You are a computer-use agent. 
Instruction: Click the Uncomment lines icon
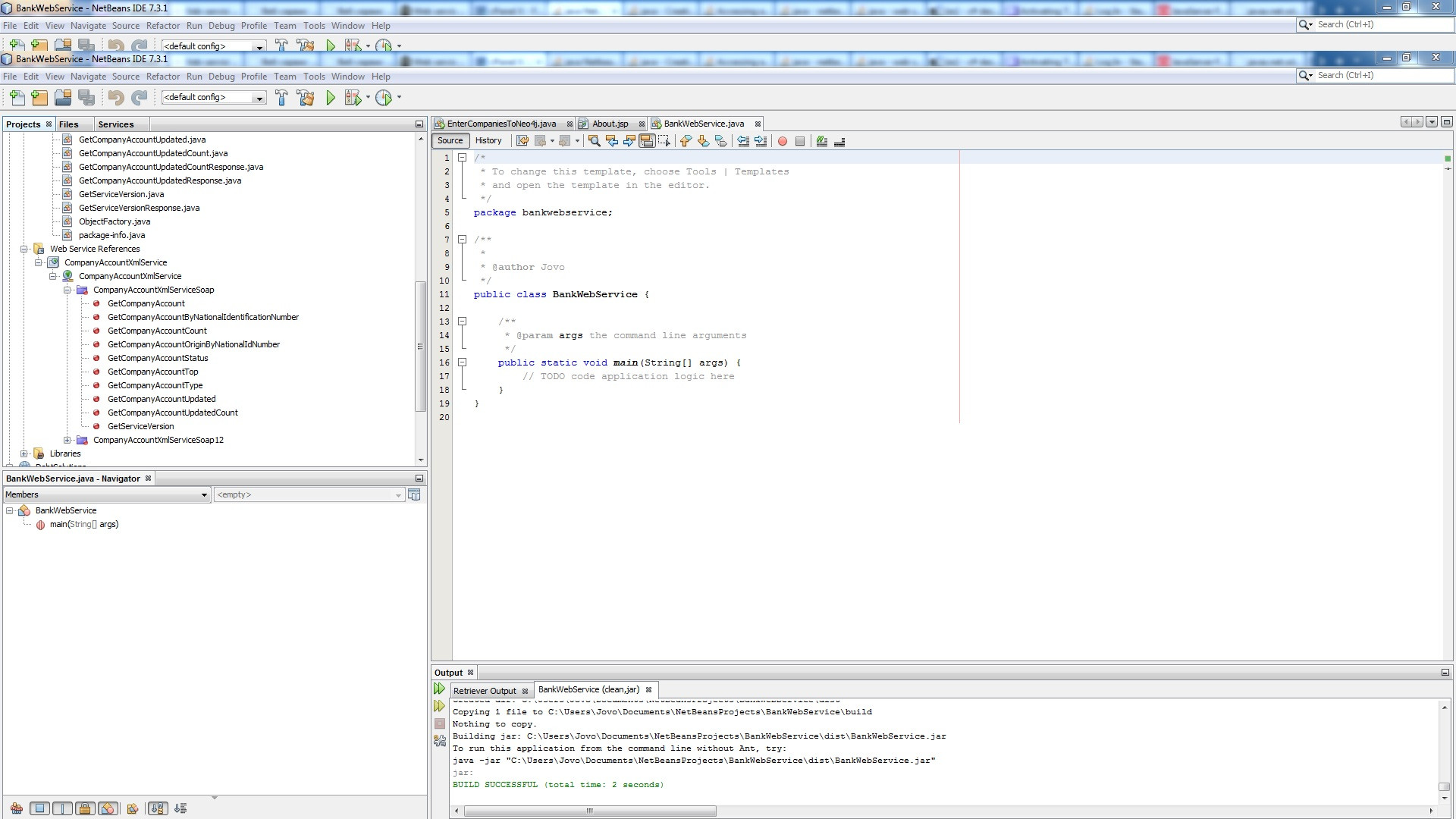(839, 141)
